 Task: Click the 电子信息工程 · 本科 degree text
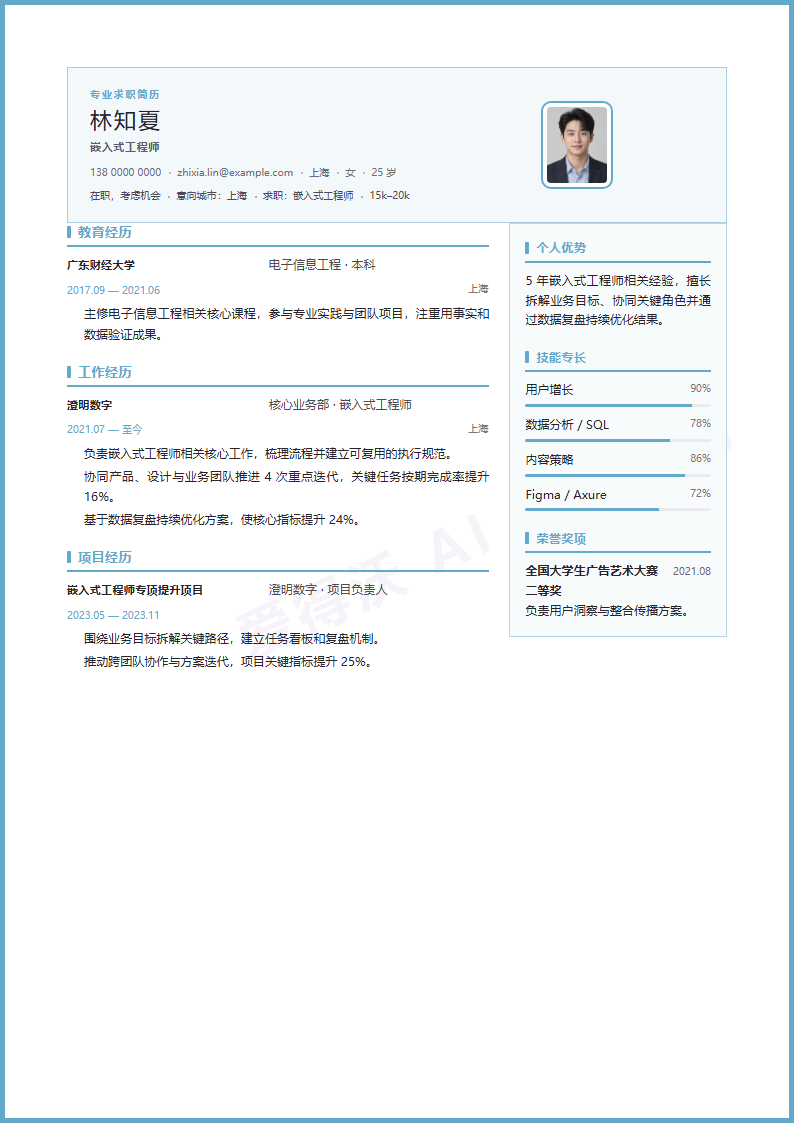[322, 265]
